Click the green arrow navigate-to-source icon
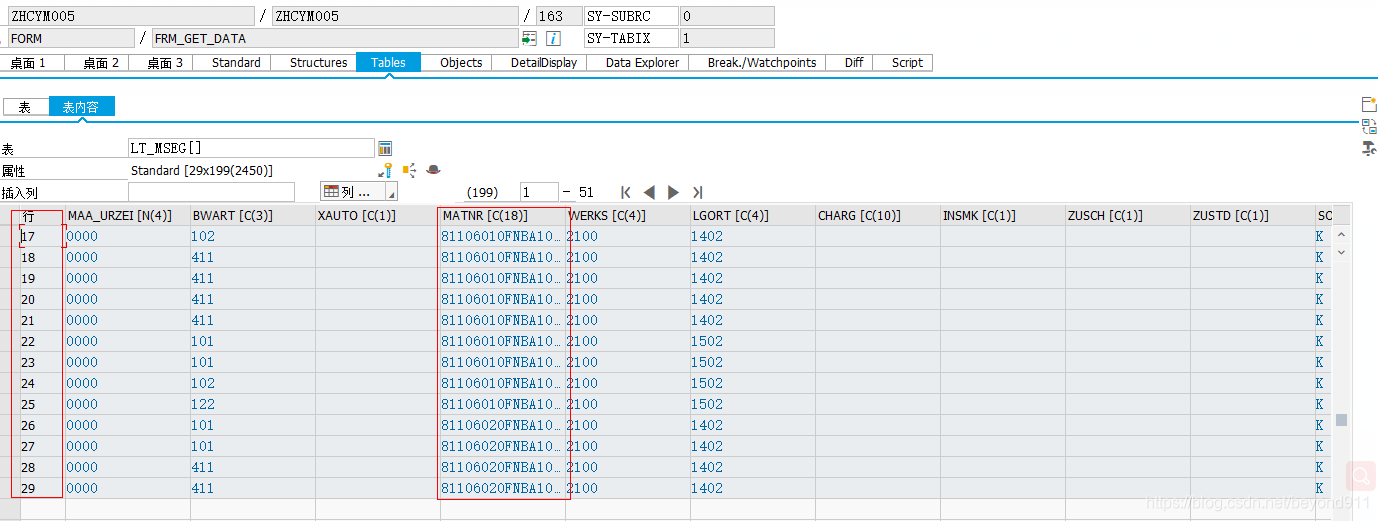Image resolution: width=1378 pixels, height=521 pixels. (529, 38)
